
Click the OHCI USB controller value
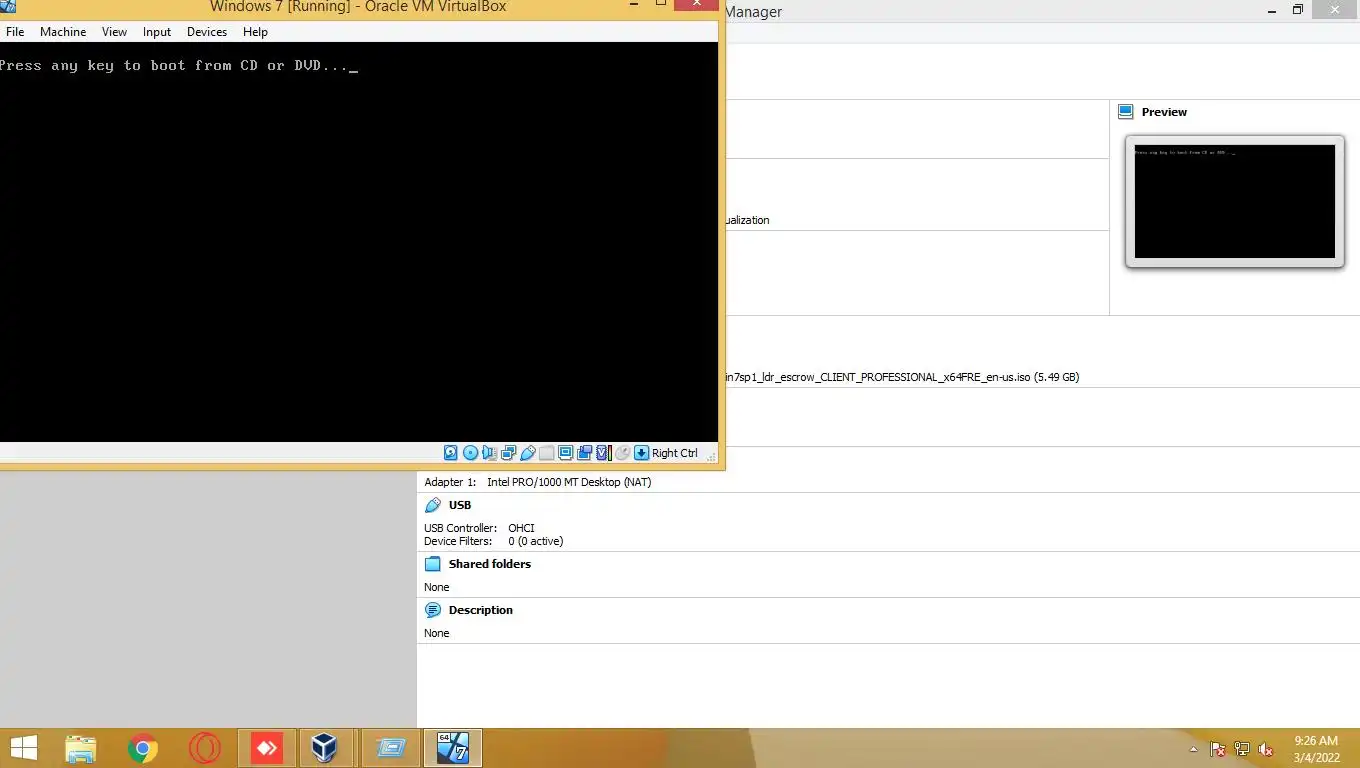click(x=521, y=528)
